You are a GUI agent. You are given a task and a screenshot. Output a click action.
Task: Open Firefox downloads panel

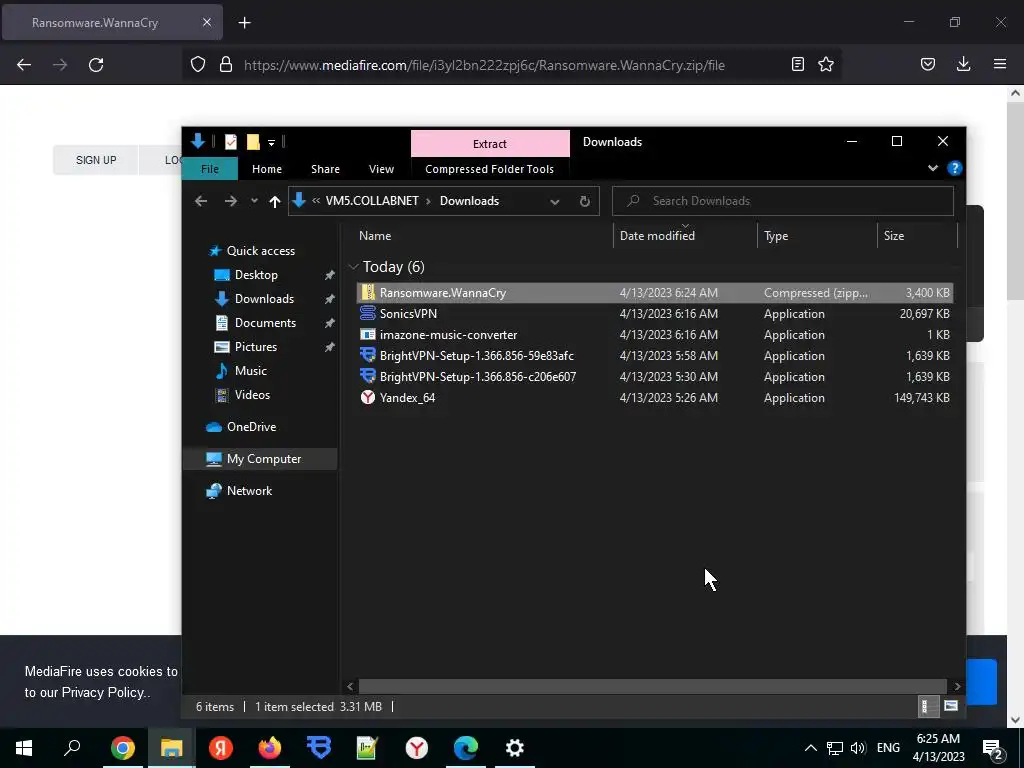pos(963,64)
